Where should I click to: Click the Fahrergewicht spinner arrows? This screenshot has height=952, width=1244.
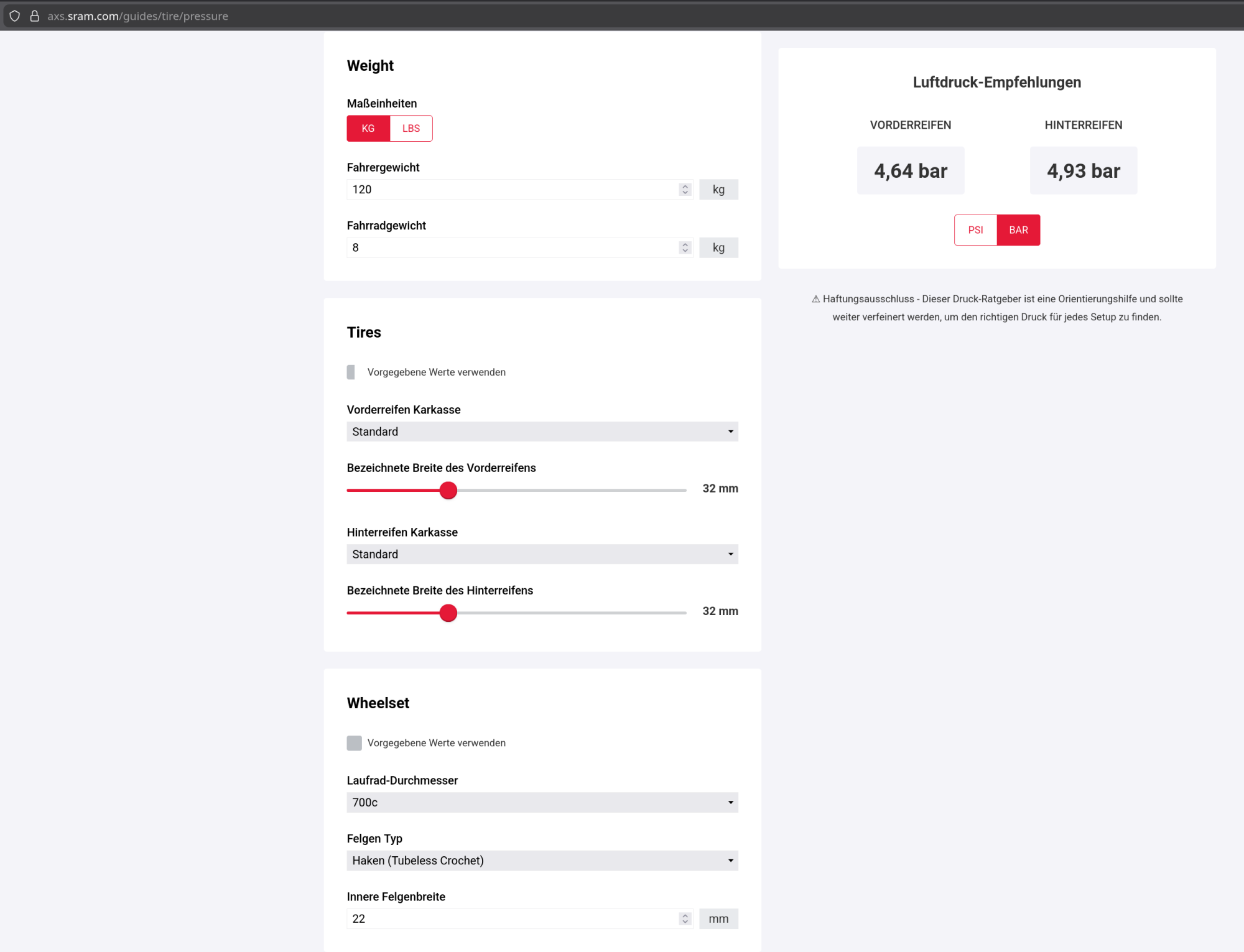click(685, 190)
